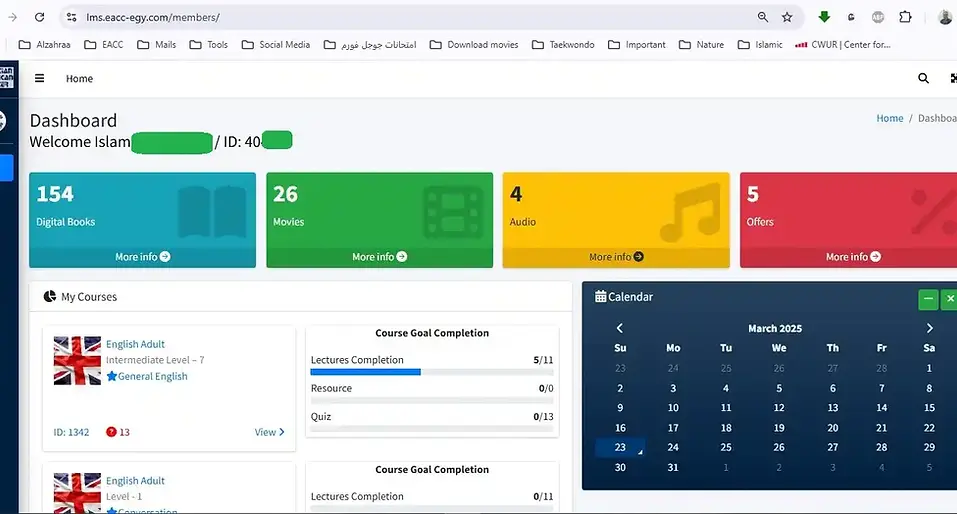Click the zoom magnifier icon in address bar
Image resolution: width=957 pixels, height=514 pixels.
[762, 17]
